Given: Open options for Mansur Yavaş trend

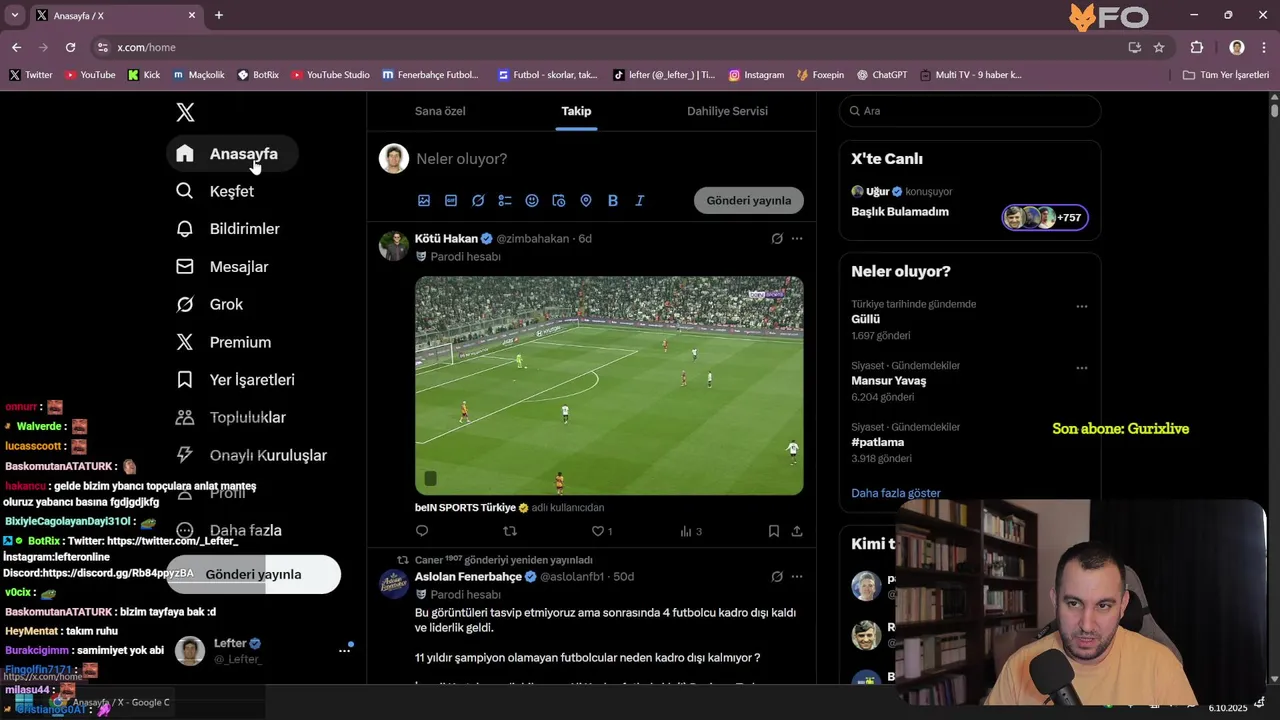Looking at the screenshot, I should coord(1081,368).
